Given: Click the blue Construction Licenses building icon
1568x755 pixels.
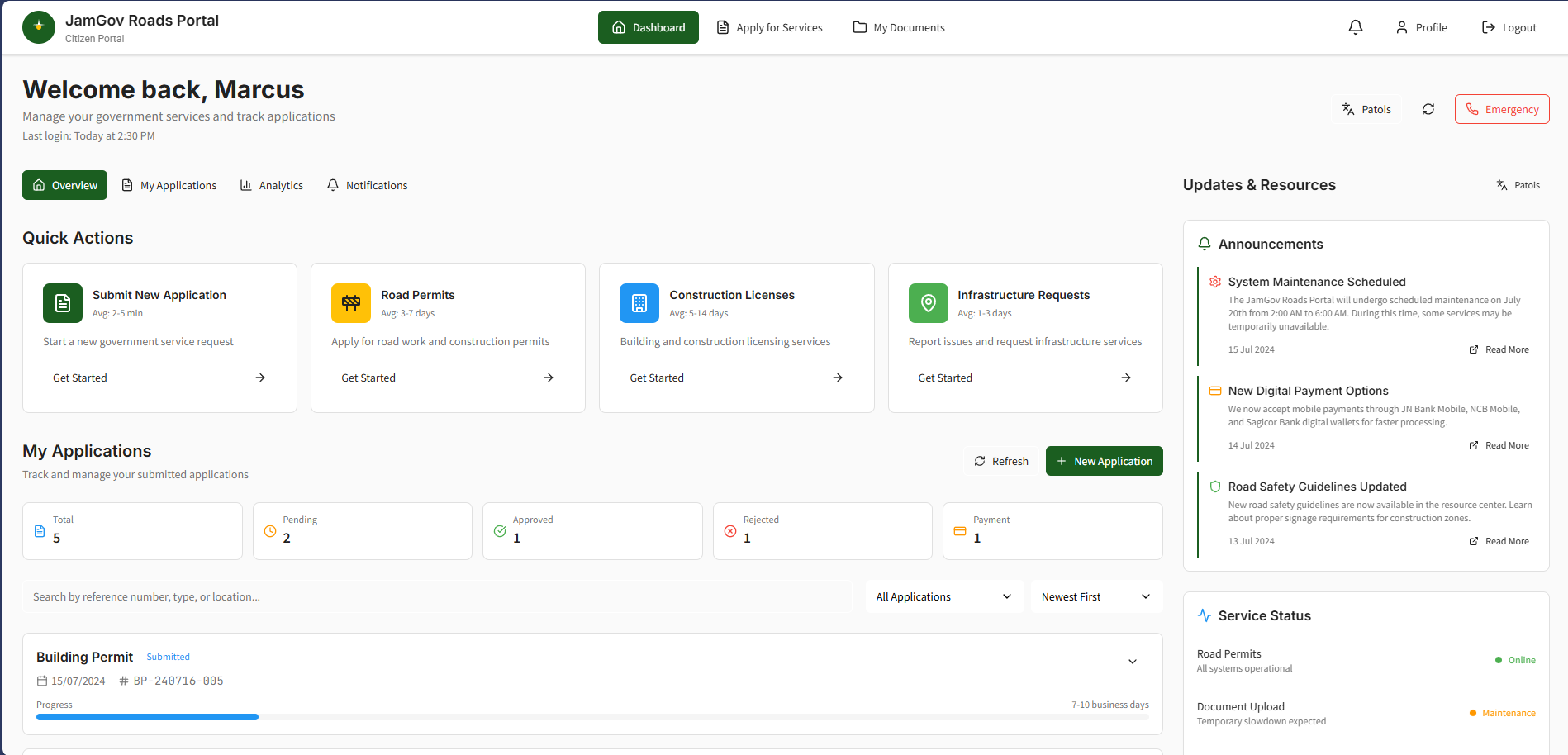Looking at the screenshot, I should 639,303.
